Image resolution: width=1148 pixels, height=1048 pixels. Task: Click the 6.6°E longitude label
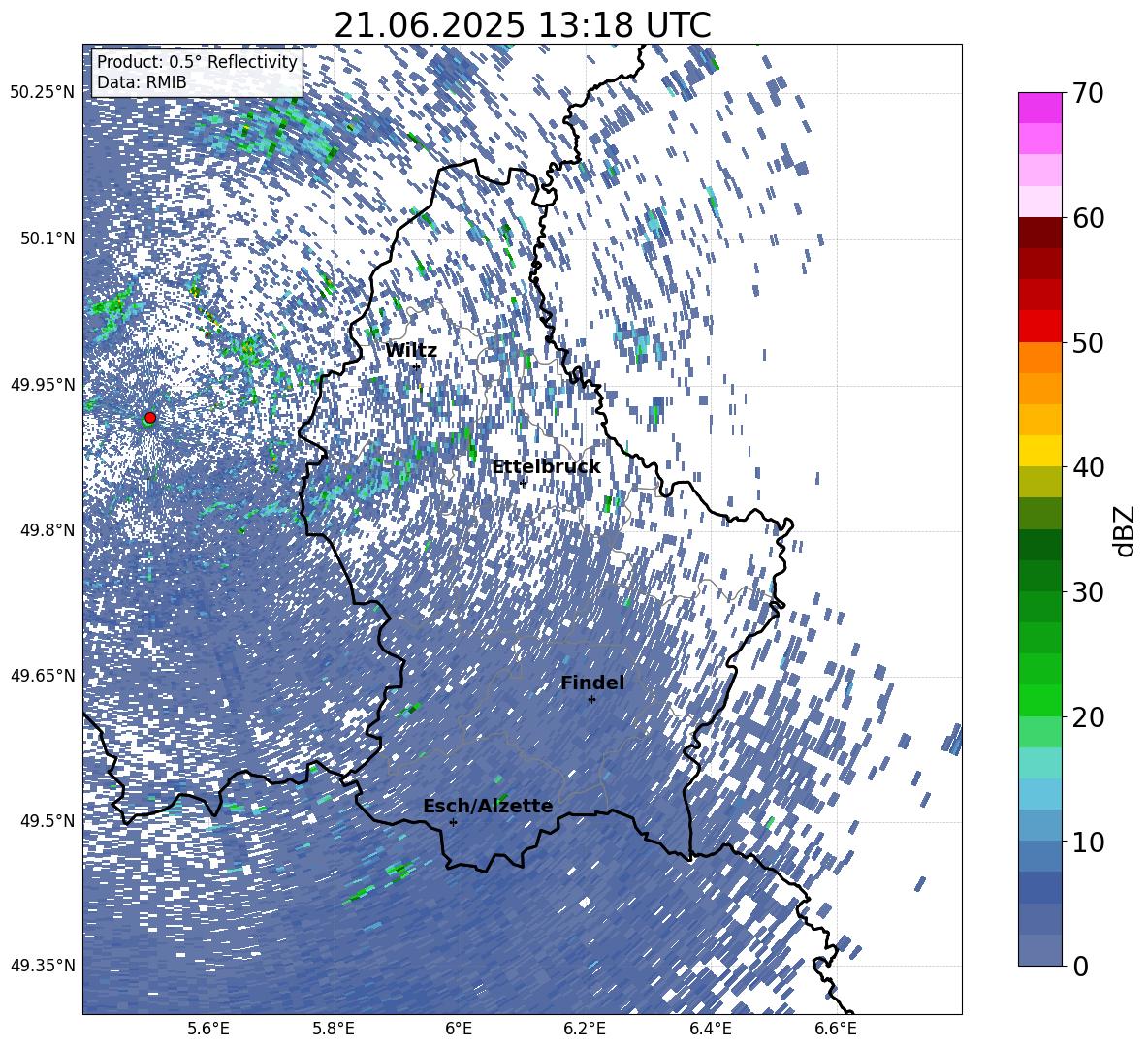pyautogui.click(x=836, y=1029)
